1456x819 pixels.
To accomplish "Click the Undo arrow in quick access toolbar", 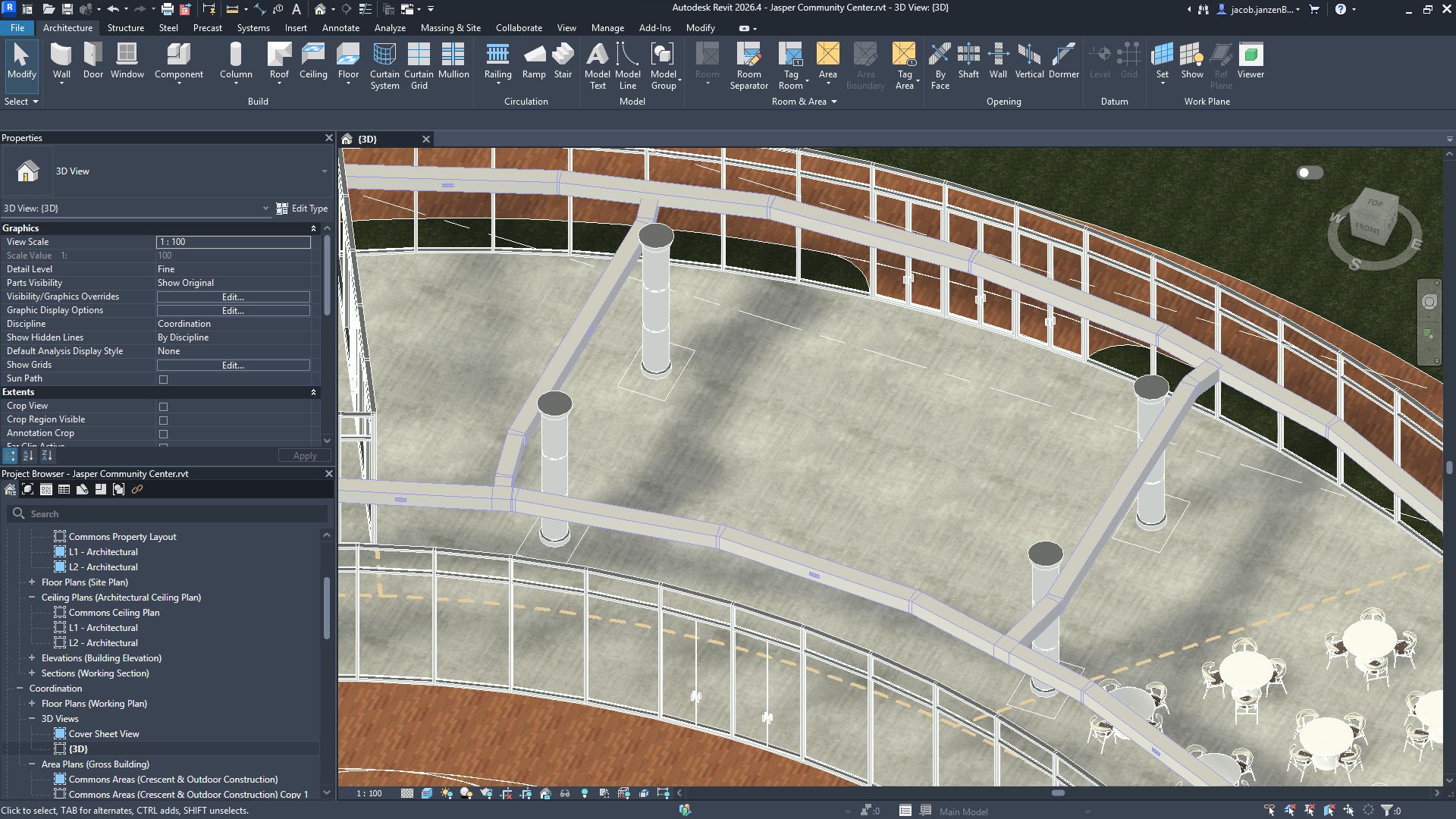I will (113, 9).
